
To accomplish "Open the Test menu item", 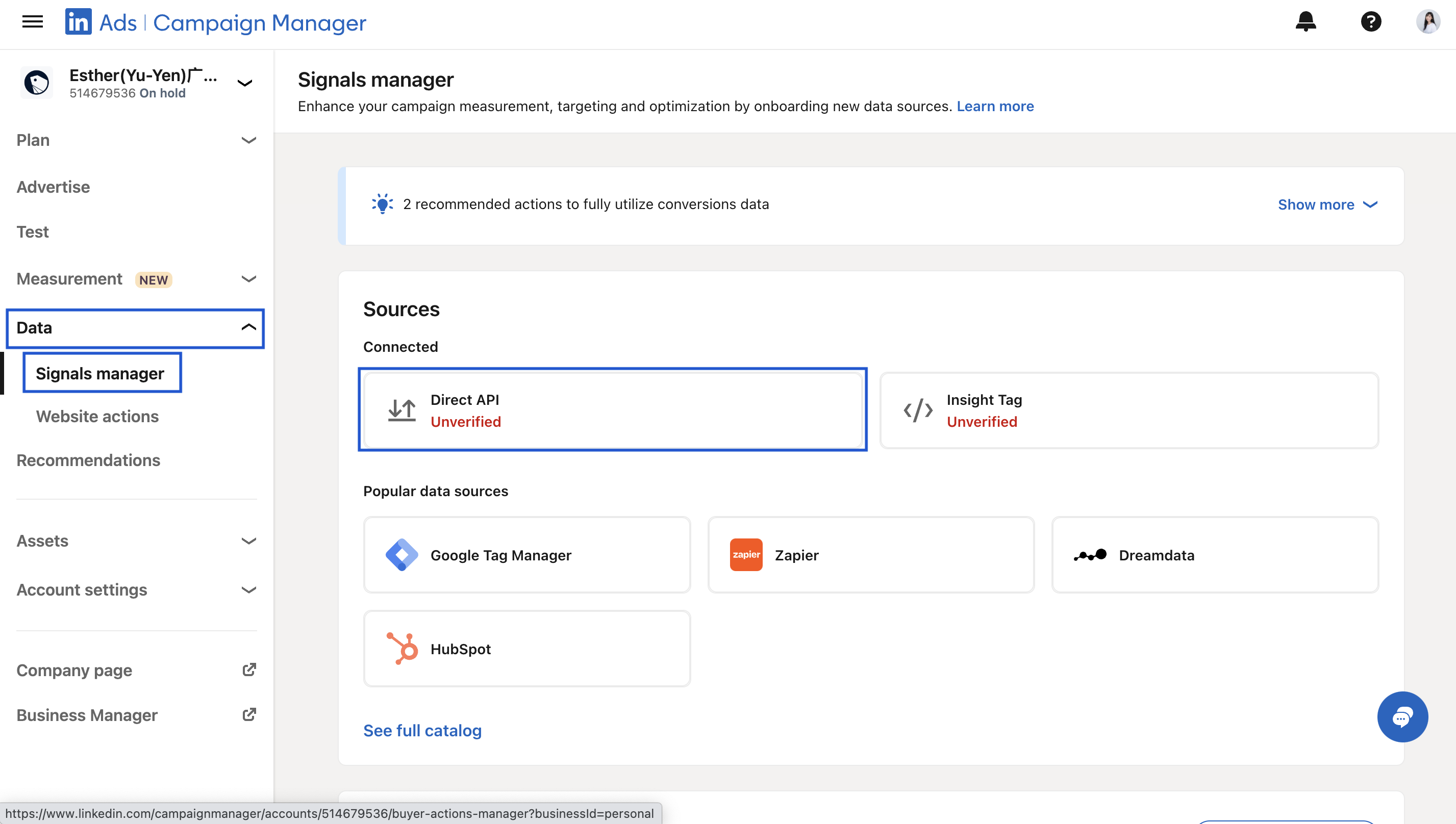I will coord(33,231).
